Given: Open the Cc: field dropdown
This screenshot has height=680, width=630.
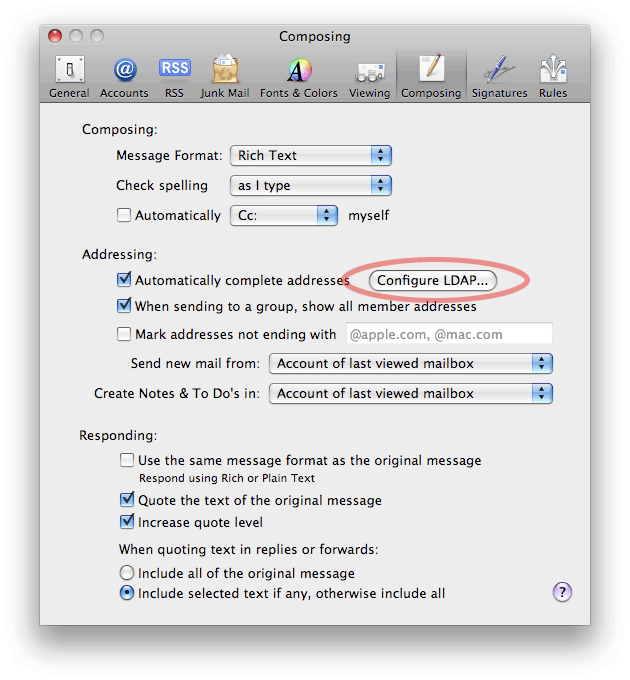Looking at the screenshot, I should 284,215.
